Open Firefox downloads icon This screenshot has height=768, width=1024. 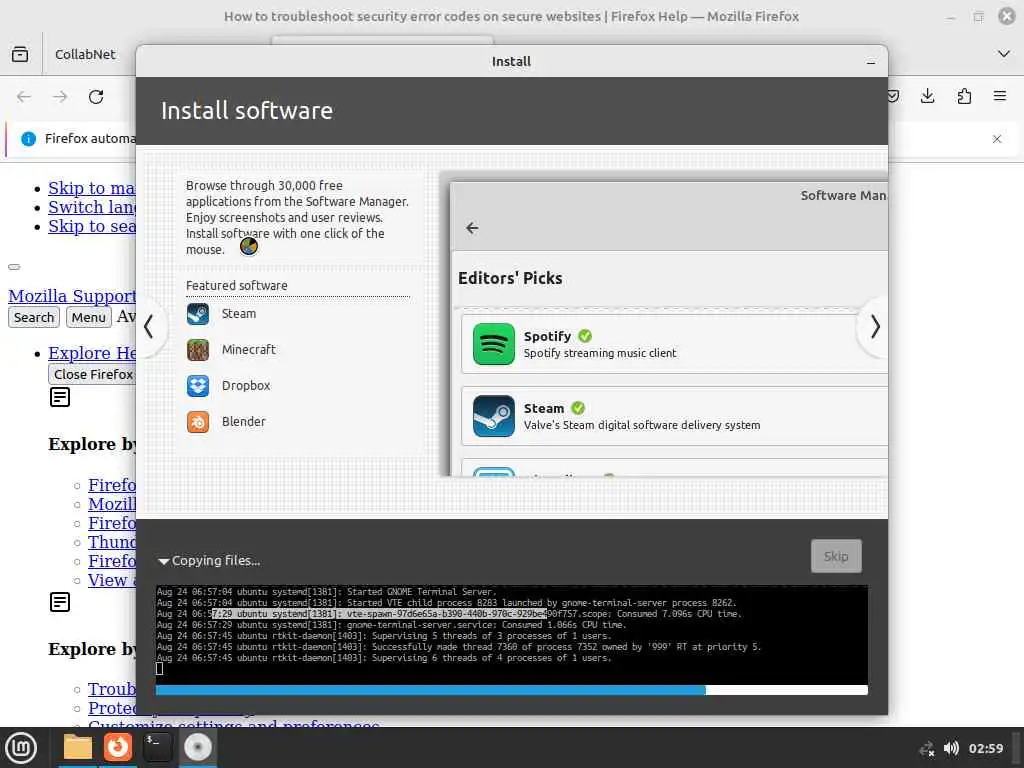[x=927, y=97]
